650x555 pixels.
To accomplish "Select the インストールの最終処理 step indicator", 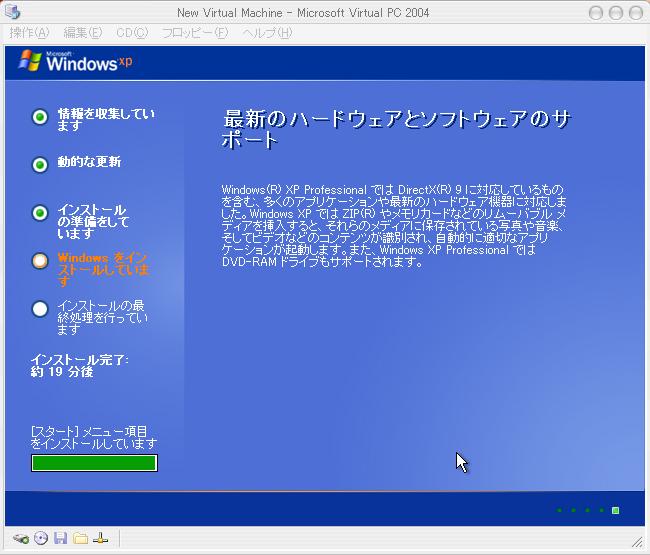I will point(40,309).
